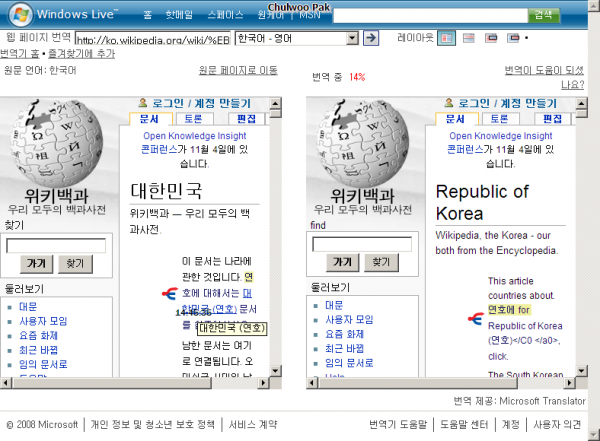Click 찾기 button in original pane
The height and width of the screenshot is (441, 600).
point(75,263)
